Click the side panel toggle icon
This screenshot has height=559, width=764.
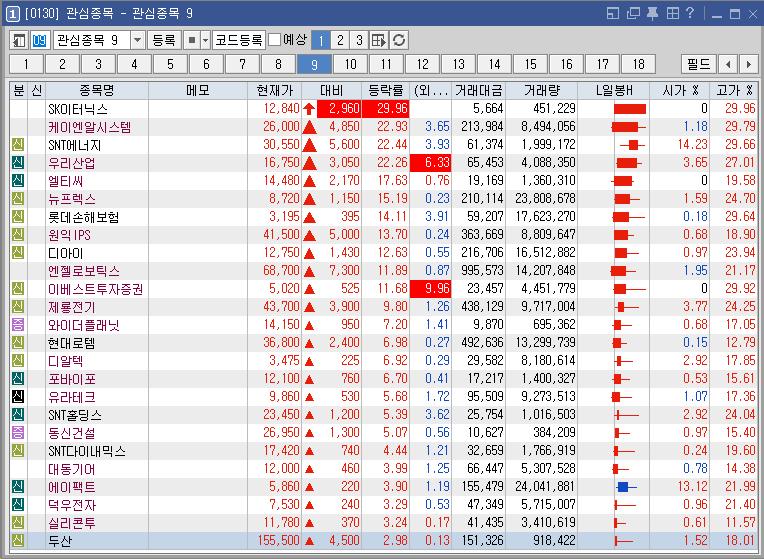click(19, 40)
